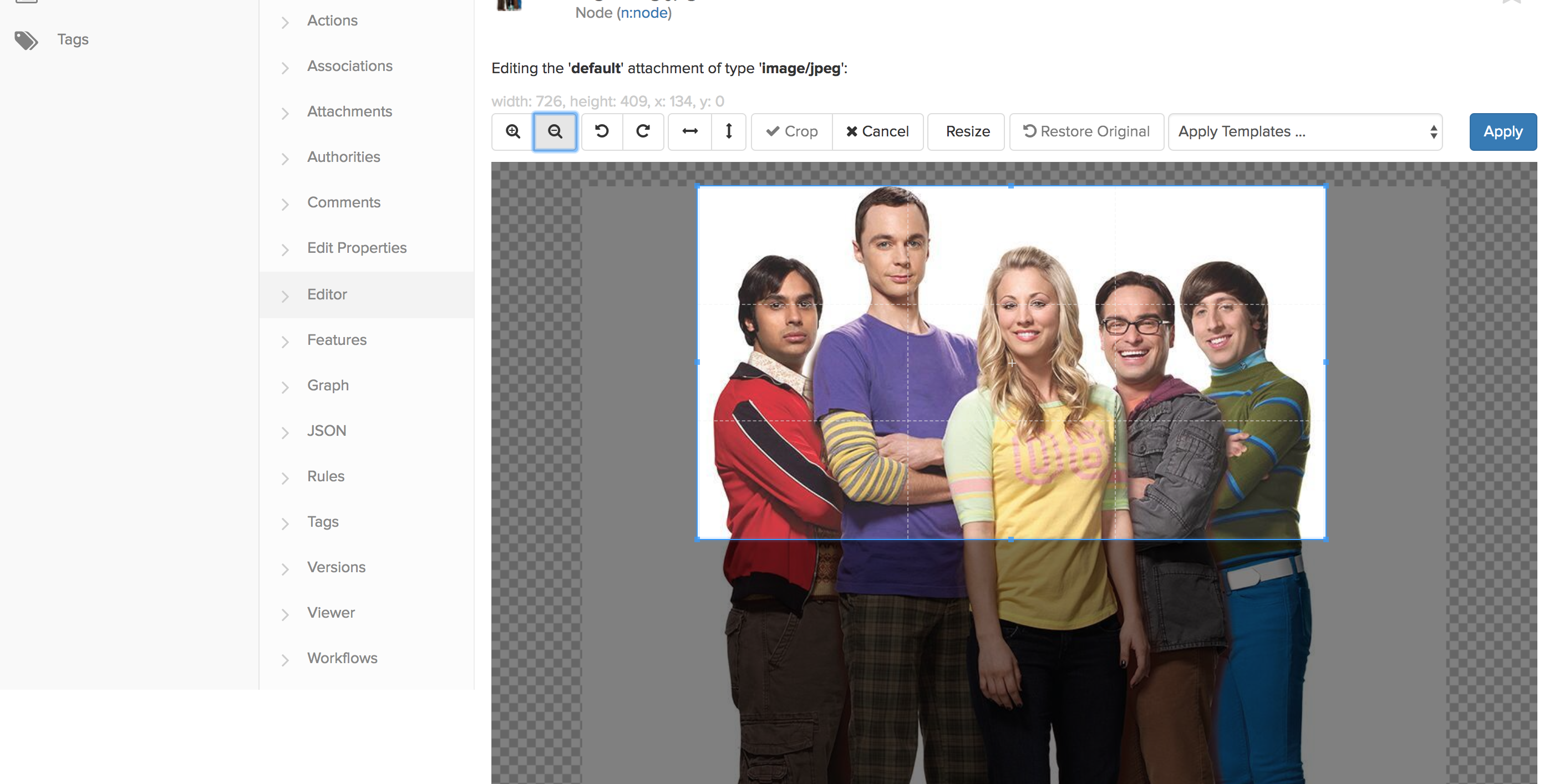The image size is (1554, 784).
Task: Click chevron beside Editor
Action: coord(285,296)
